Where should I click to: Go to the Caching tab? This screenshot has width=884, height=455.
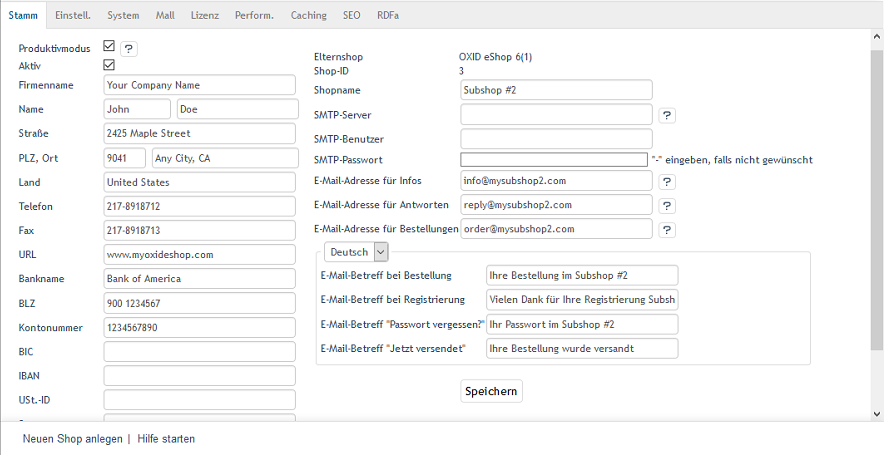click(308, 15)
